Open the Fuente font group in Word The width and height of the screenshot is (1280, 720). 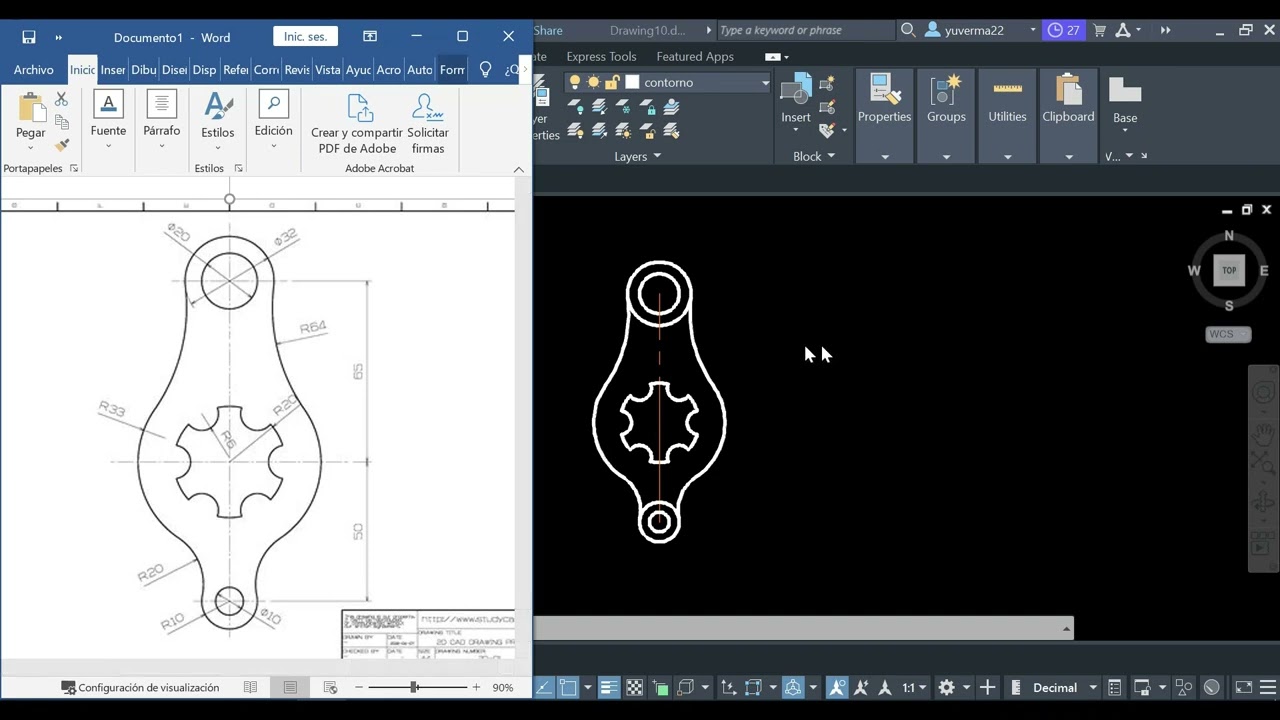point(108,119)
